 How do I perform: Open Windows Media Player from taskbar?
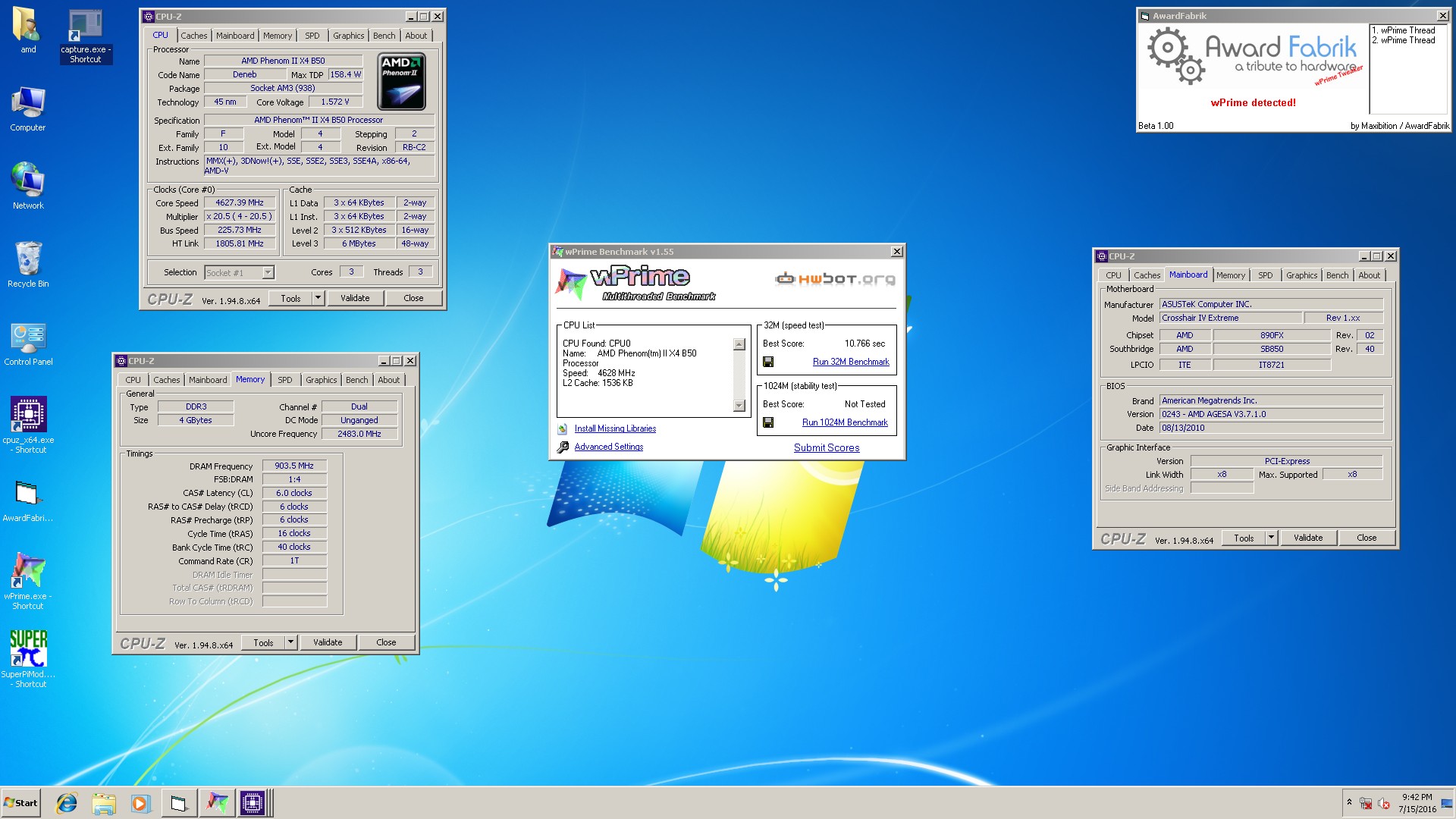tap(140, 803)
